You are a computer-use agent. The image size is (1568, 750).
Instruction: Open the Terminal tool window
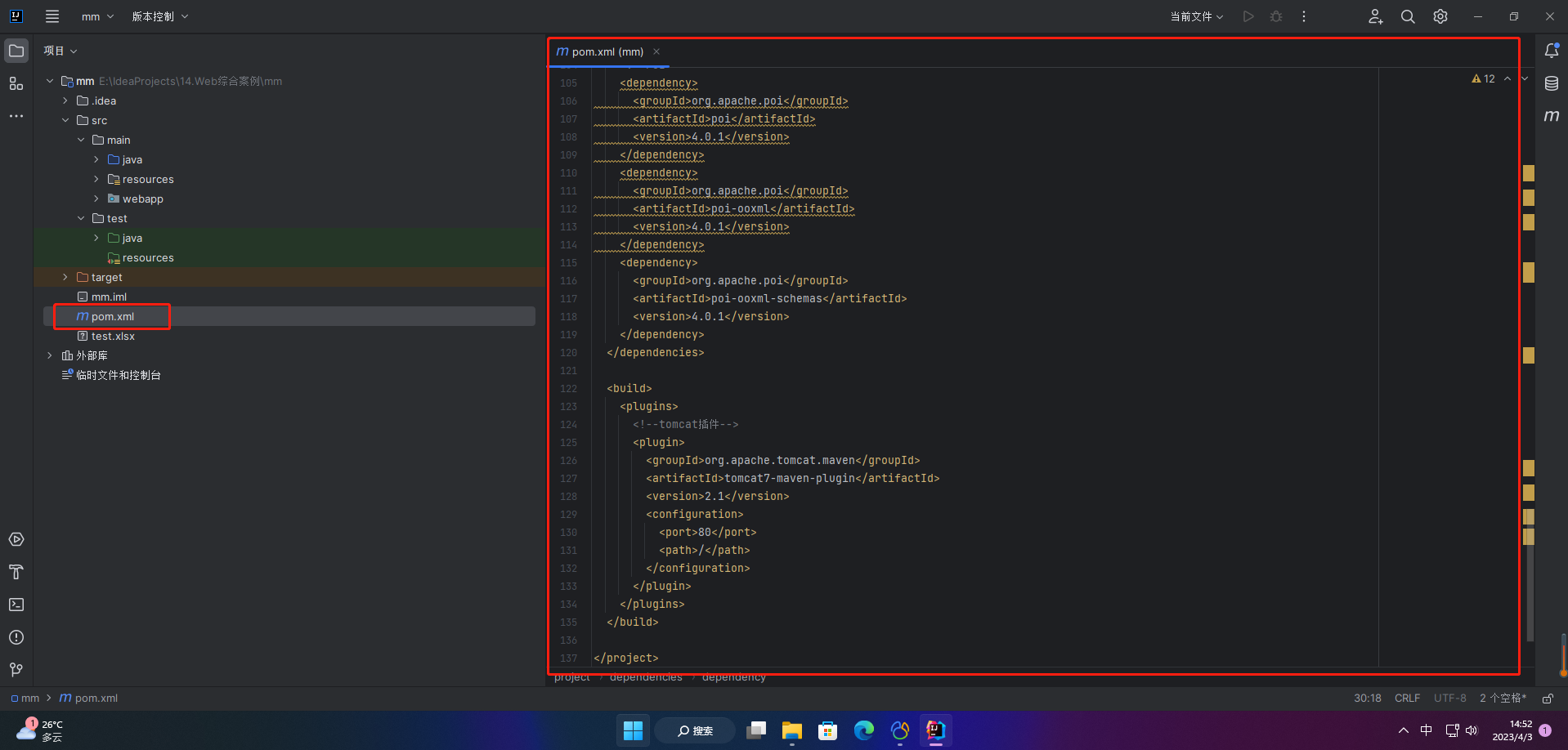pos(16,605)
